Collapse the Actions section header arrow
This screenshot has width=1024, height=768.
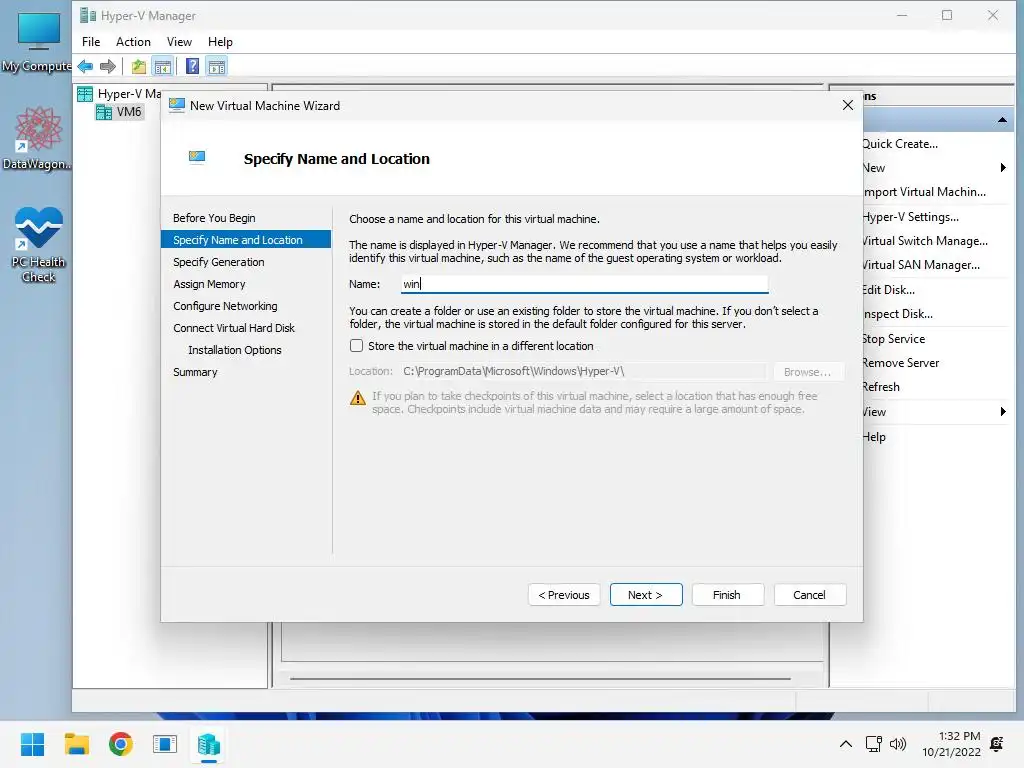pyautogui.click(x=1002, y=120)
